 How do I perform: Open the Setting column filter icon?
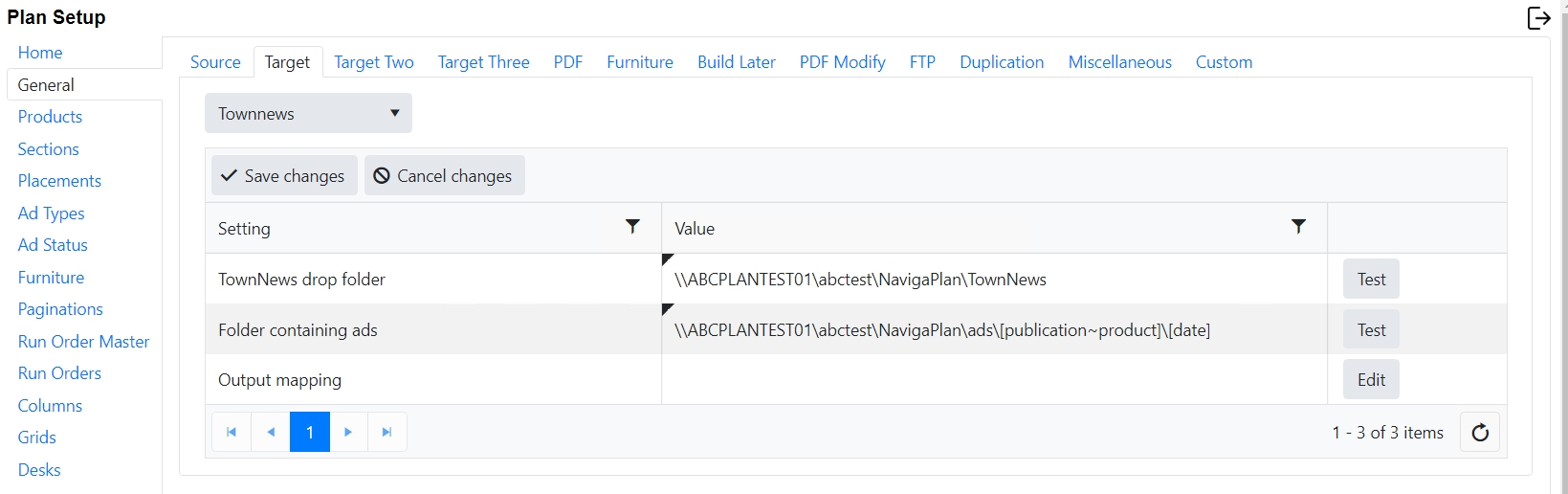point(632,227)
